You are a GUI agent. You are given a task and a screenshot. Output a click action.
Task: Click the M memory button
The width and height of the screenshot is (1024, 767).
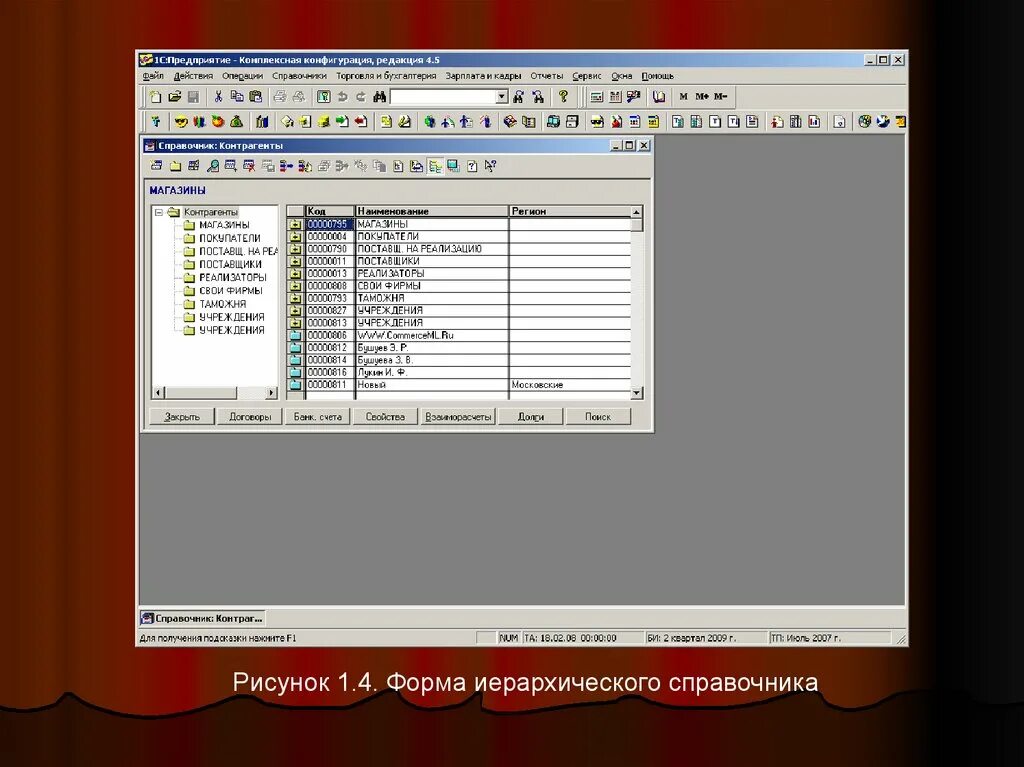[x=683, y=97]
